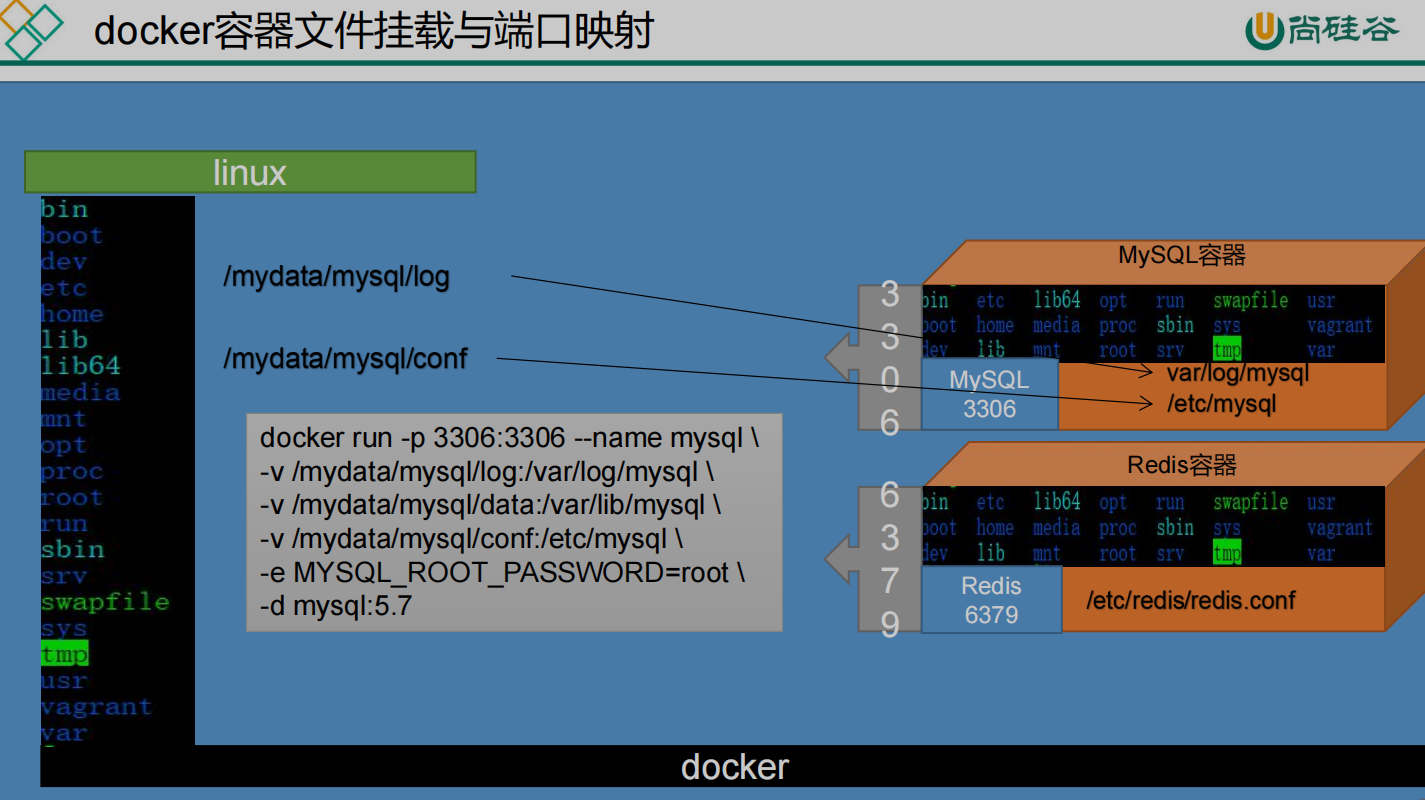Viewport: 1425px width, 800px height.
Task: Click the MySQL容器 container title
Action: click(1182, 256)
